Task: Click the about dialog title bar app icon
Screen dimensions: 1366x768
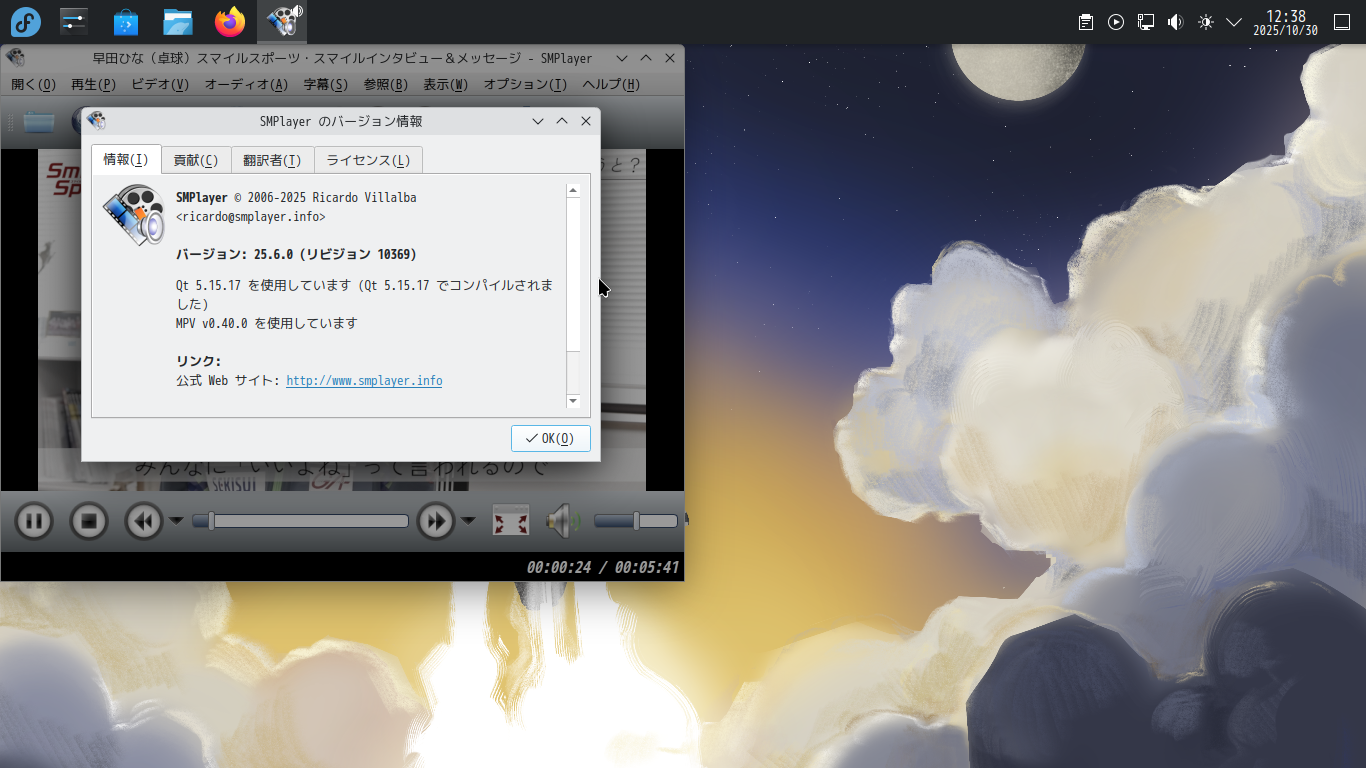Action: pyautogui.click(x=97, y=121)
